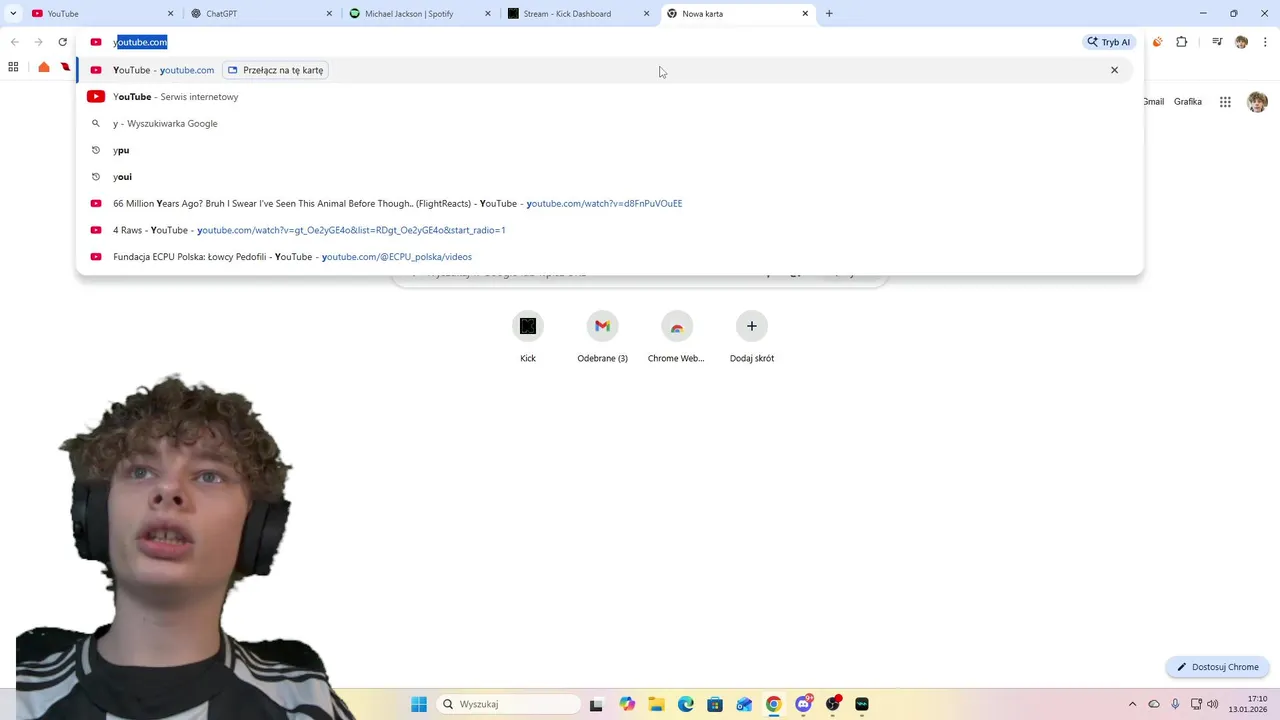Click the taskbar Wyszukaj search box
Viewport: 1280px width, 720px height.
[509, 704]
